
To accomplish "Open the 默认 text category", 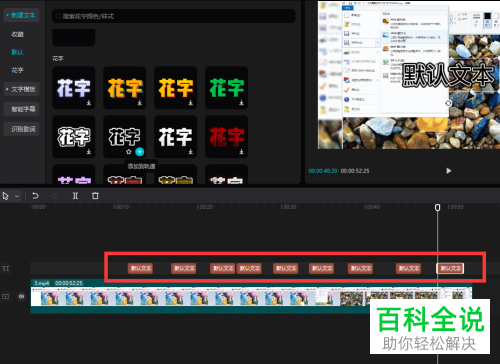I will click(17, 52).
